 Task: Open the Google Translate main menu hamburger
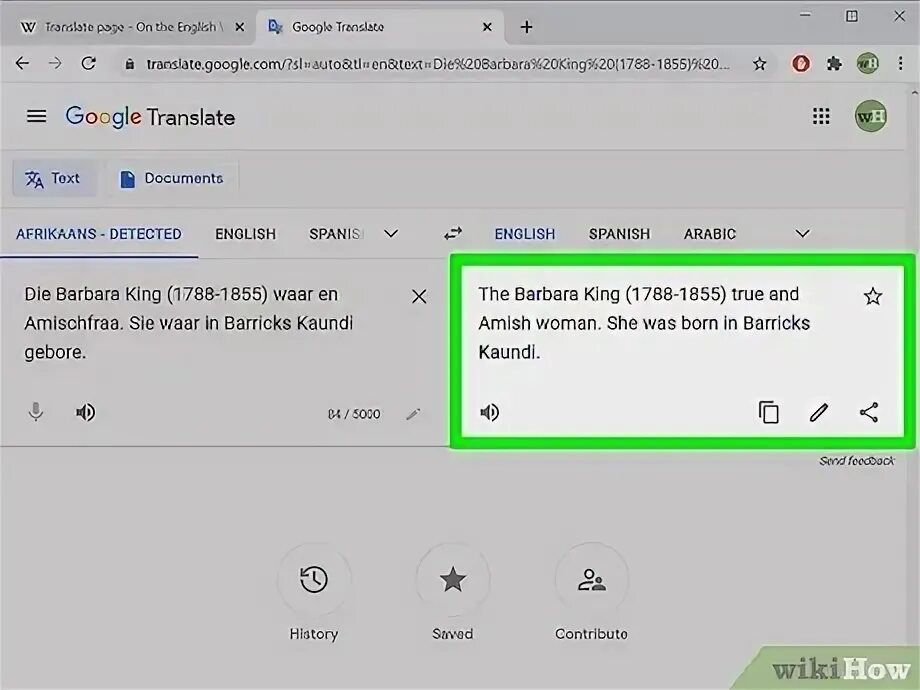click(36, 116)
